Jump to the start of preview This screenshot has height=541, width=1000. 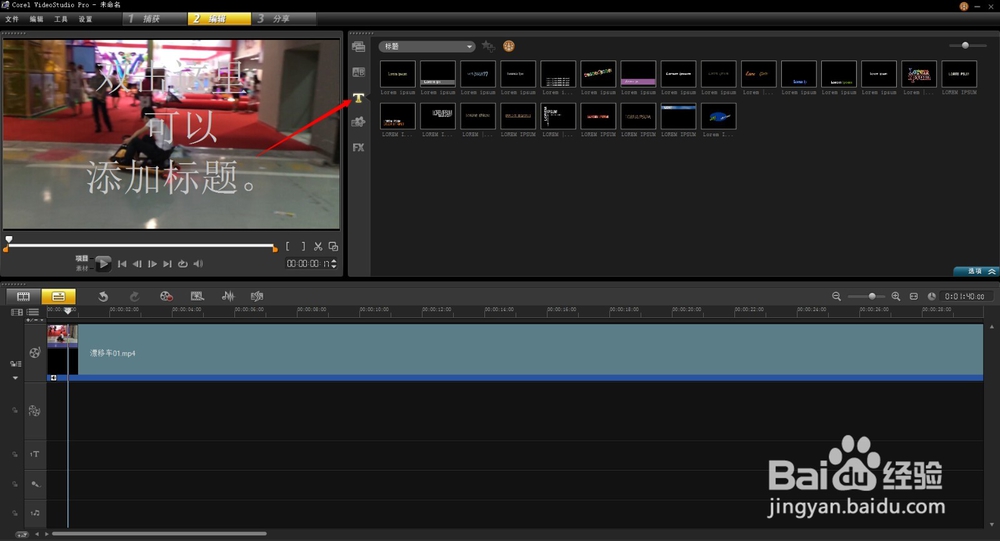pos(122,263)
